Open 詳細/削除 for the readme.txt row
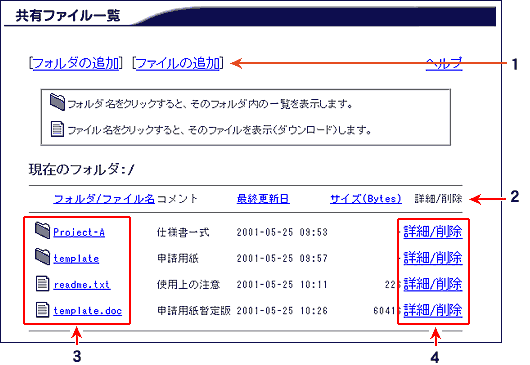This screenshot has width=530, height=365. [x=433, y=284]
